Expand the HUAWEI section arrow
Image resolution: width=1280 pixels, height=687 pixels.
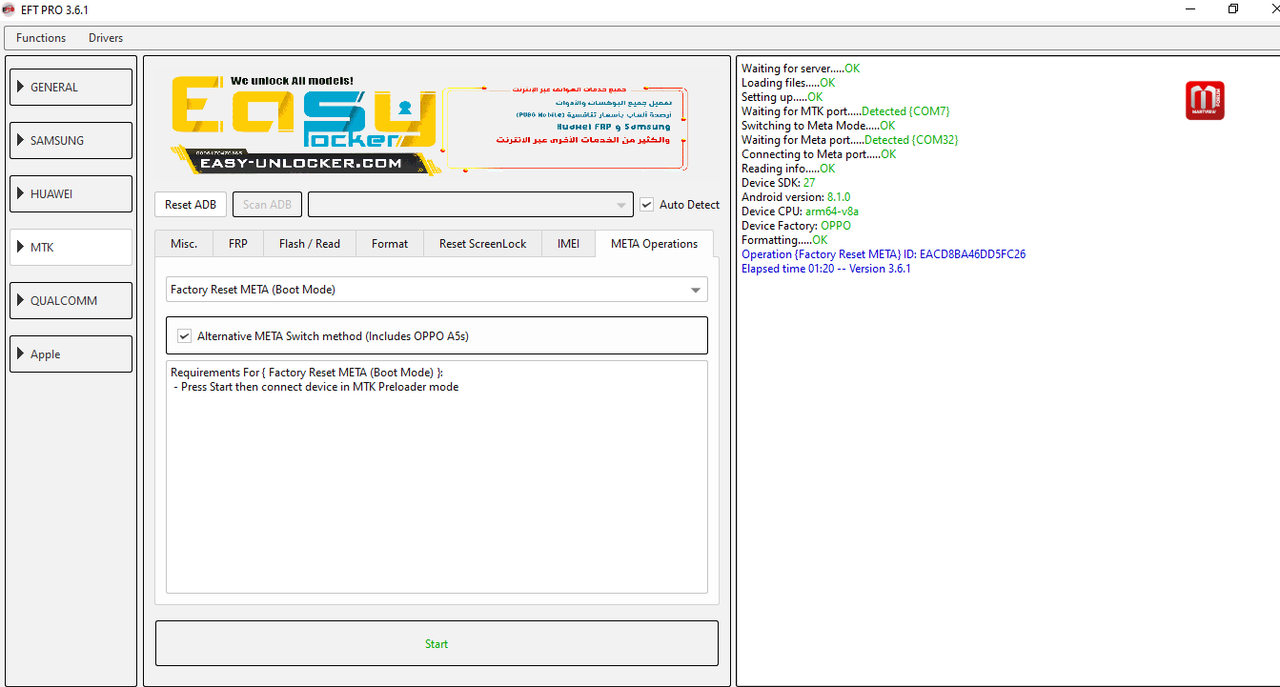(x=20, y=194)
